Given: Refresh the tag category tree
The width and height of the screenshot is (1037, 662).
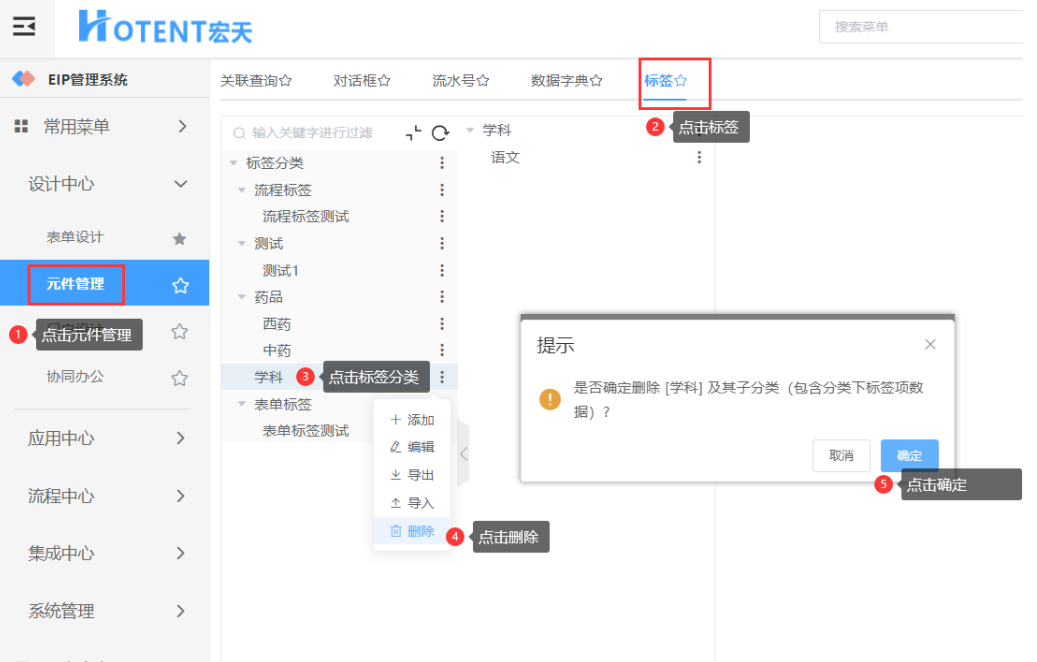Looking at the screenshot, I should coord(440,133).
